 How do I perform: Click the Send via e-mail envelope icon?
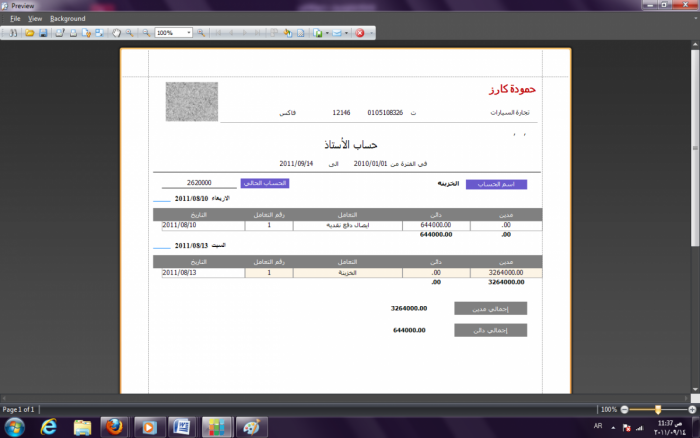click(338, 33)
